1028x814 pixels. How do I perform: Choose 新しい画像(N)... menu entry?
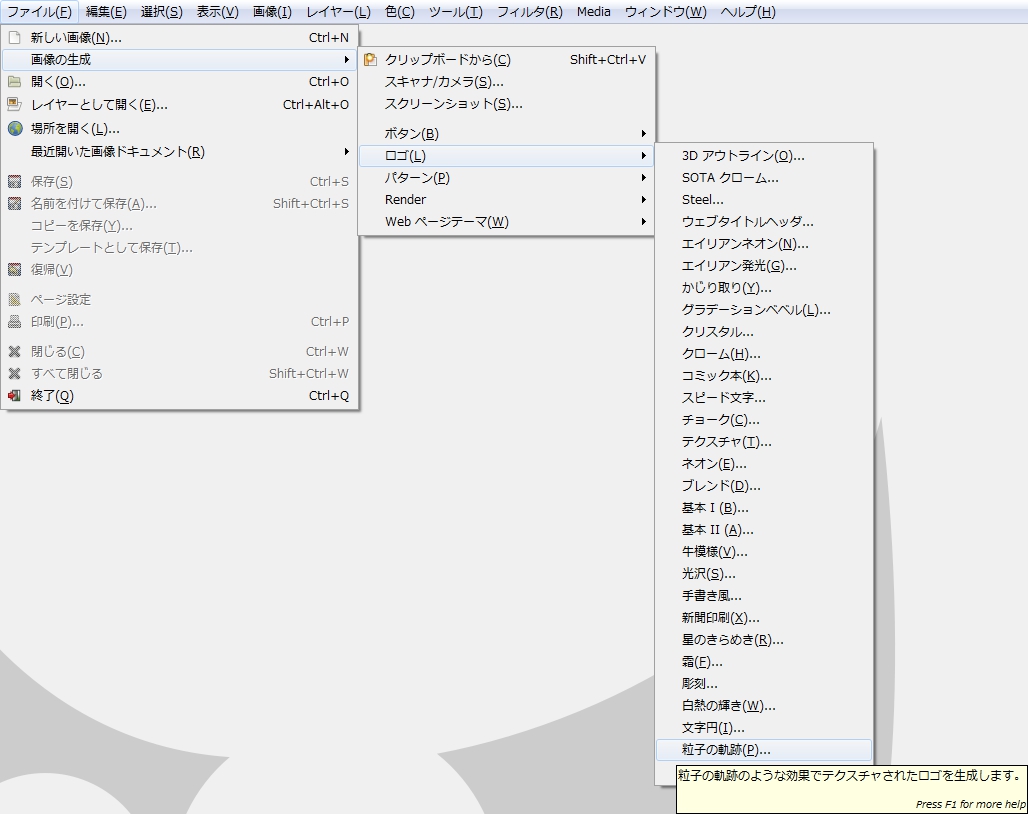pyautogui.click(x=180, y=37)
